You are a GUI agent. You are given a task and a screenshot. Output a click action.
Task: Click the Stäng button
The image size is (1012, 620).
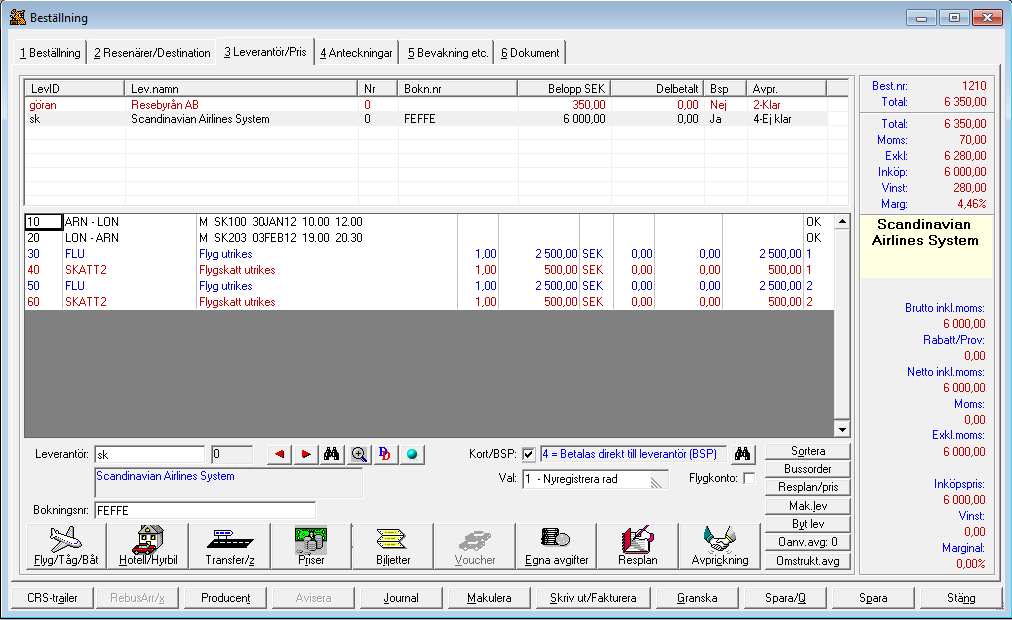(960, 598)
